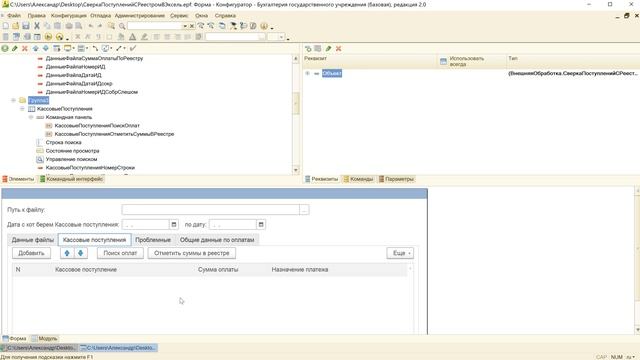Click the New document toolbar icon

click(x=6, y=26)
